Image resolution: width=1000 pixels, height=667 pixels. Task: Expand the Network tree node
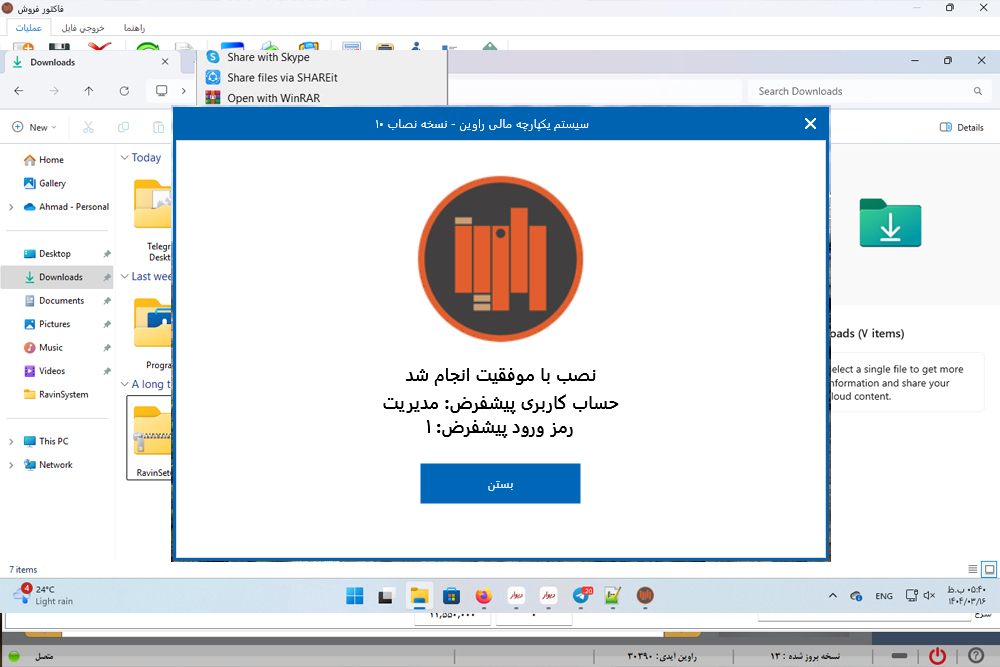point(11,465)
